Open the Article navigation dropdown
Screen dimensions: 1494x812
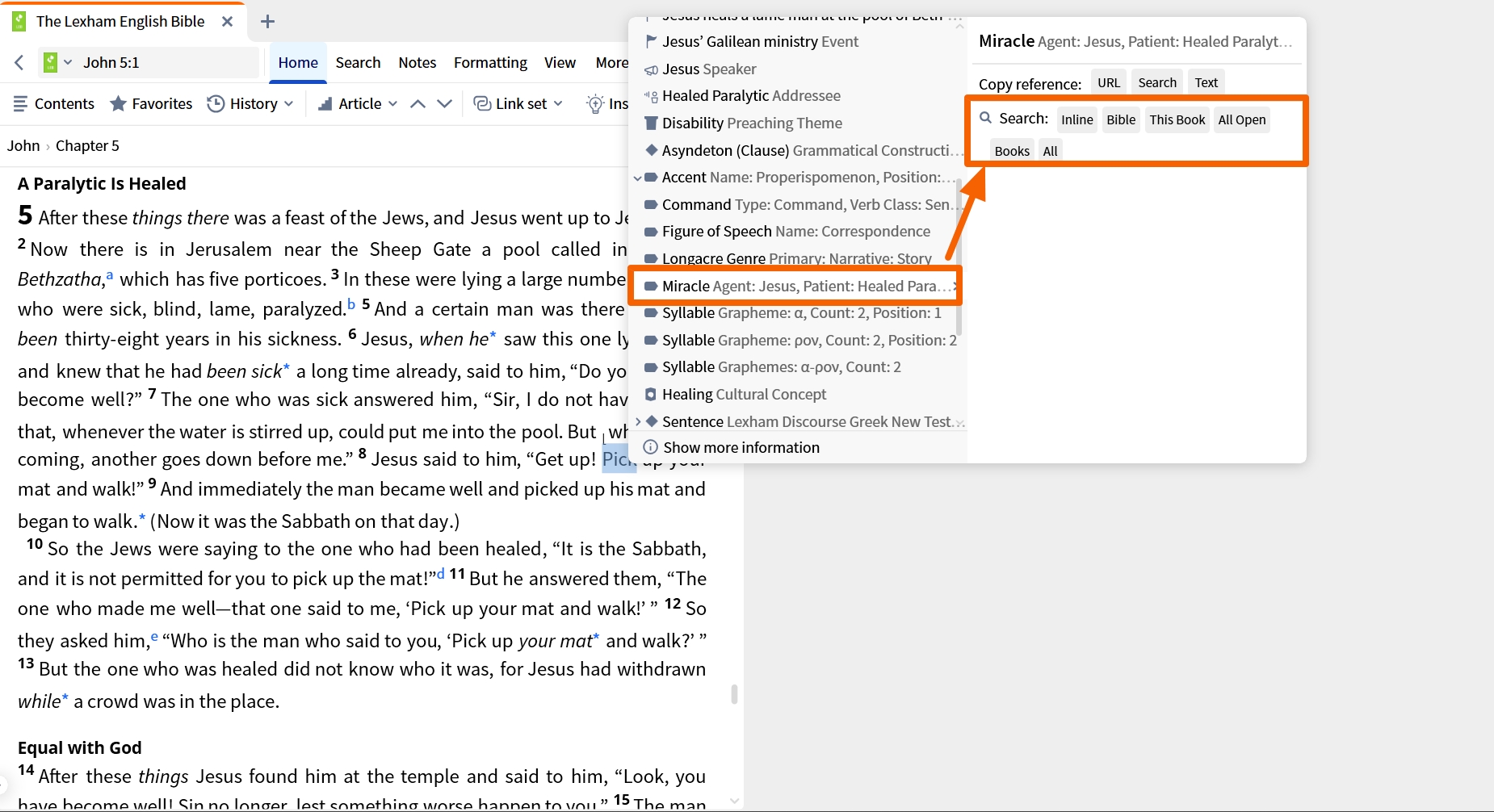pyautogui.click(x=358, y=103)
